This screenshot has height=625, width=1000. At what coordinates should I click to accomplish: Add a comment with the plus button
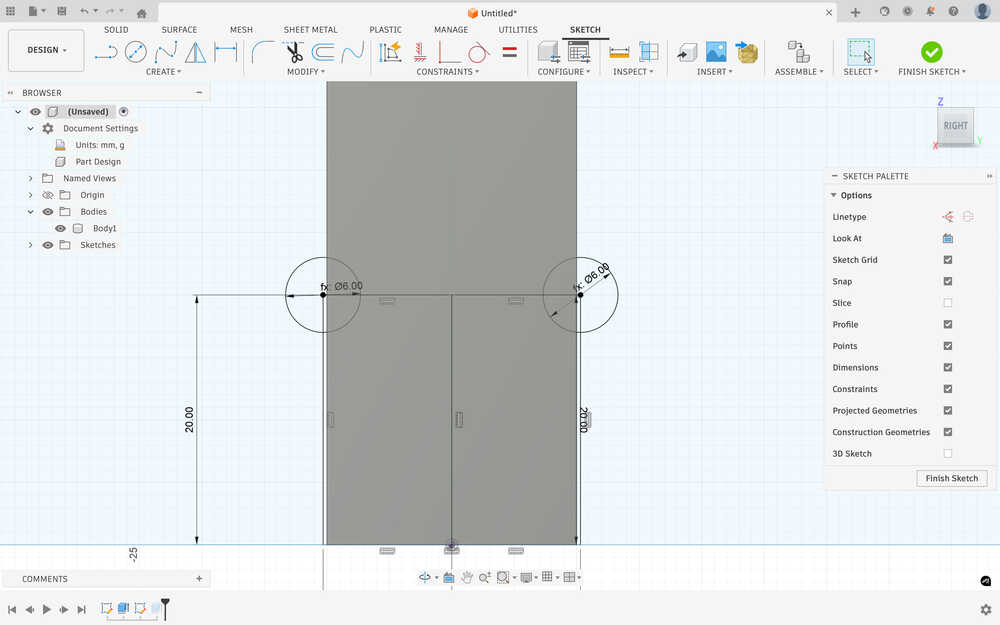[x=199, y=578]
